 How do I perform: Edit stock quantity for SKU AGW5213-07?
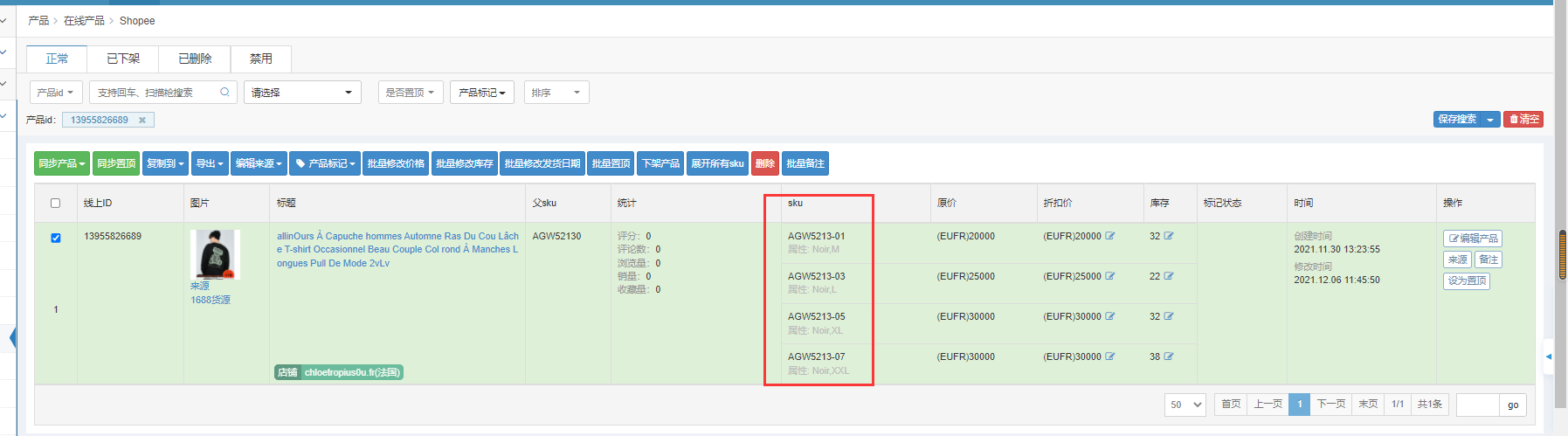(x=1169, y=356)
